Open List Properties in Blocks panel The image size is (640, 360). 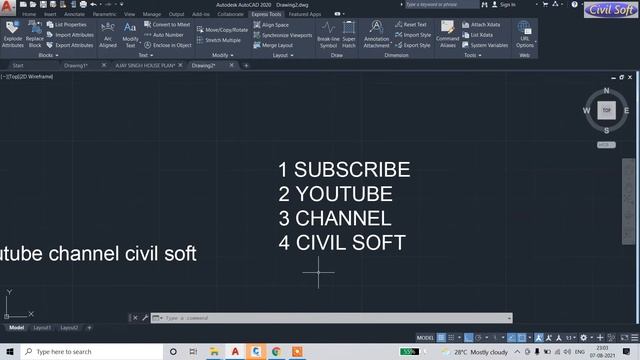[67, 24]
